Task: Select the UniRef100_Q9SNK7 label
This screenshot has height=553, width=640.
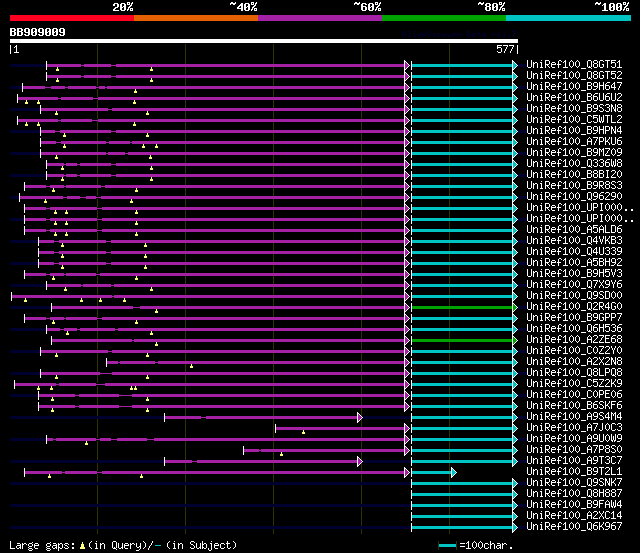Action: point(574,483)
